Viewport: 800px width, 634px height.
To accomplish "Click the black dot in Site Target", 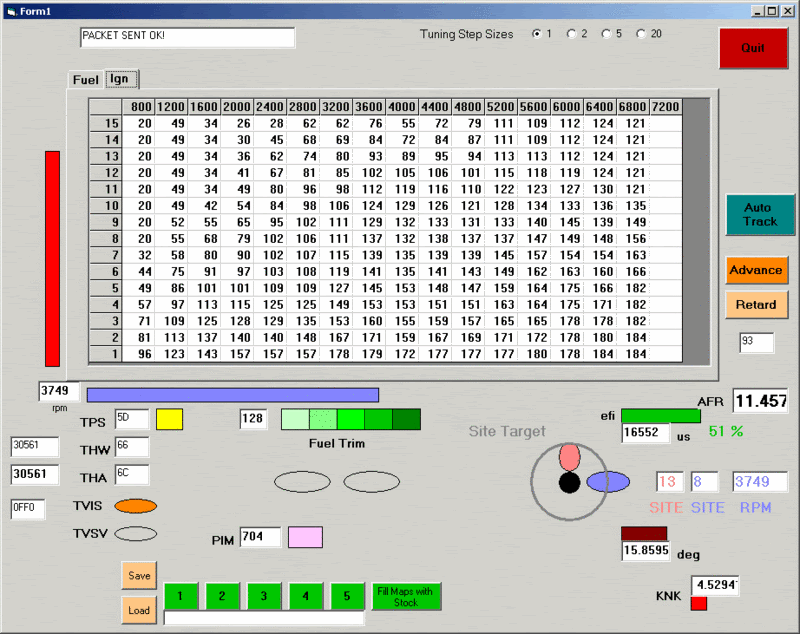I will coord(569,482).
